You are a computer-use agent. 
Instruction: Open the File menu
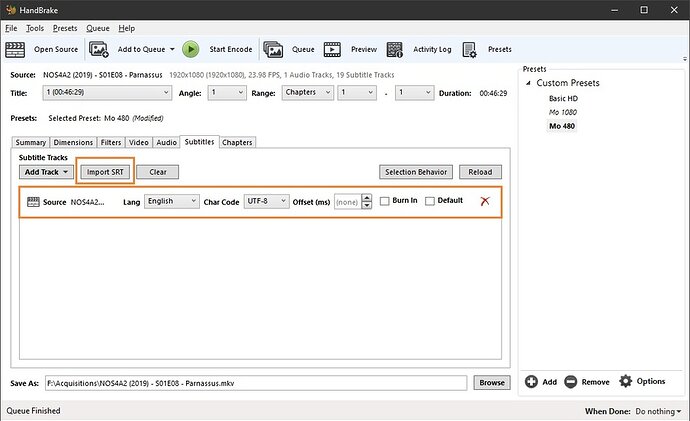click(11, 28)
